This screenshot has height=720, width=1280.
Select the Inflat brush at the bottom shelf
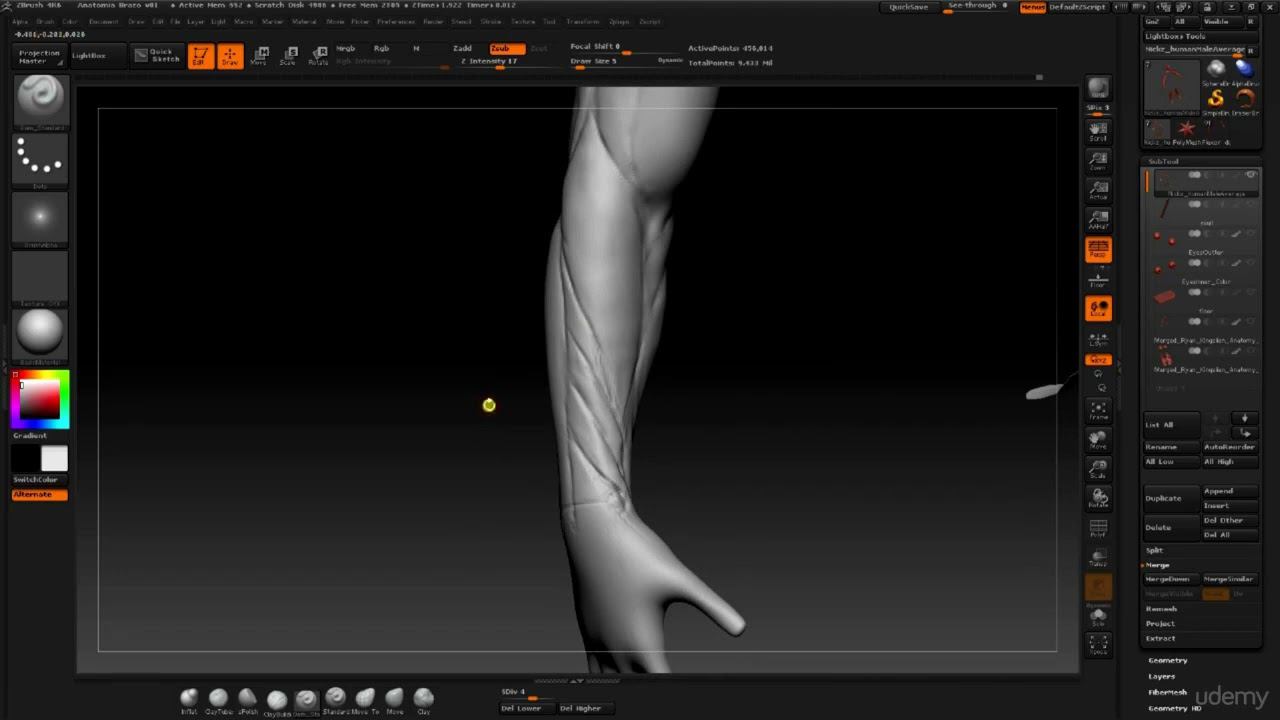(189, 699)
